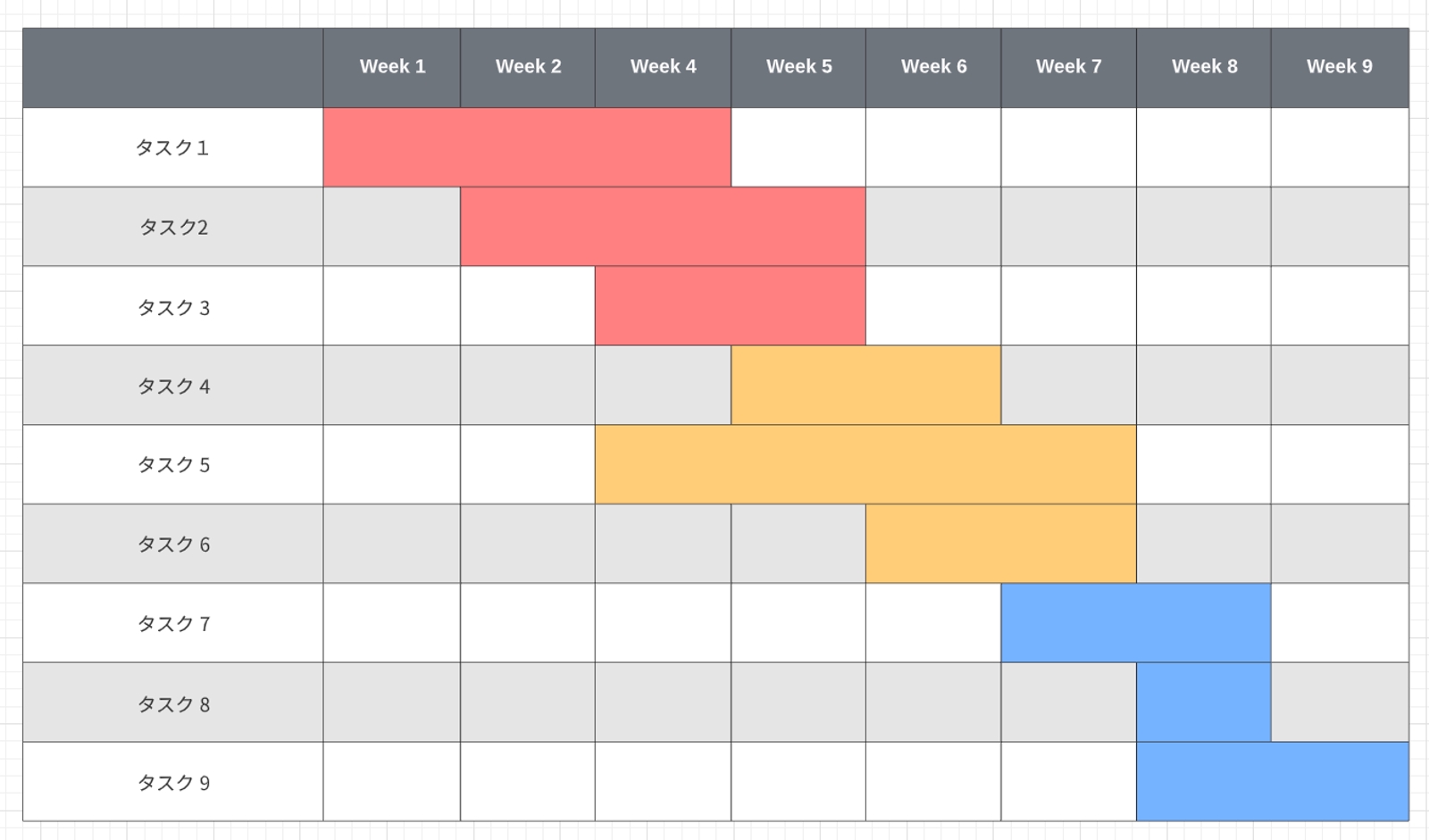Select the Week 8 header cell
1429x840 pixels.
click(1204, 67)
